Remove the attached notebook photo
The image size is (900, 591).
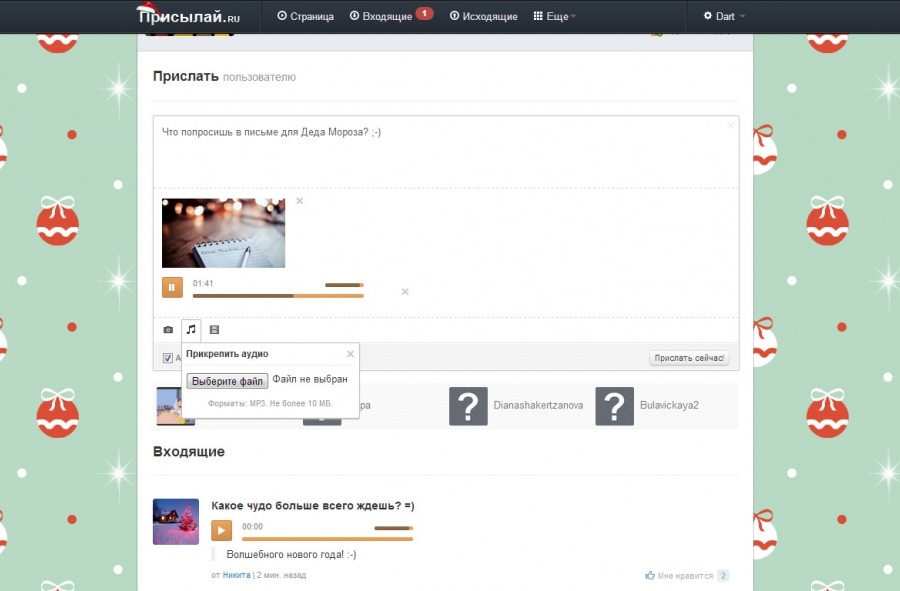click(x=299, y=201)
